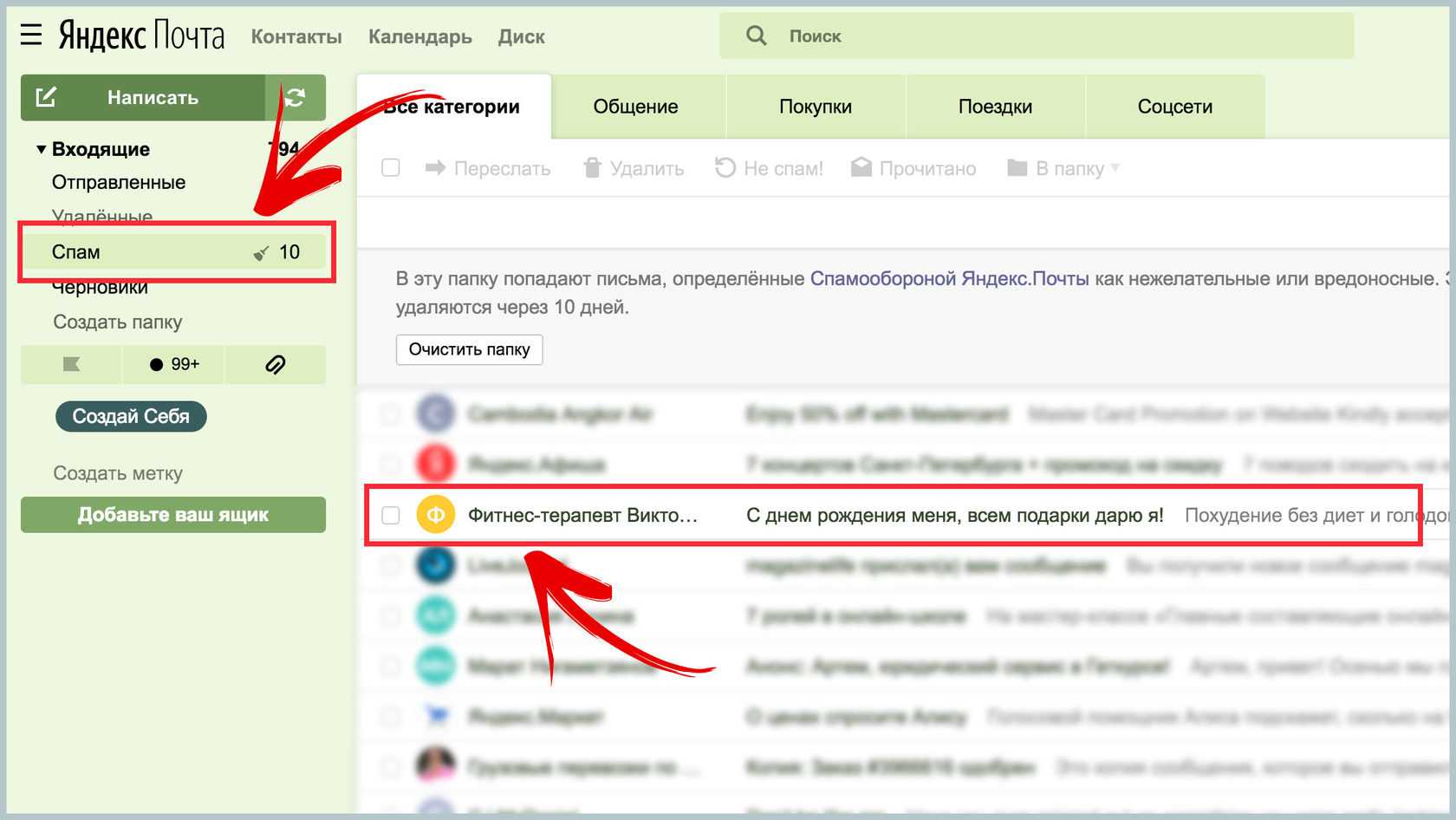
Task: Click the Прочитано envelope toolbar button
Action: click(913, 168)
